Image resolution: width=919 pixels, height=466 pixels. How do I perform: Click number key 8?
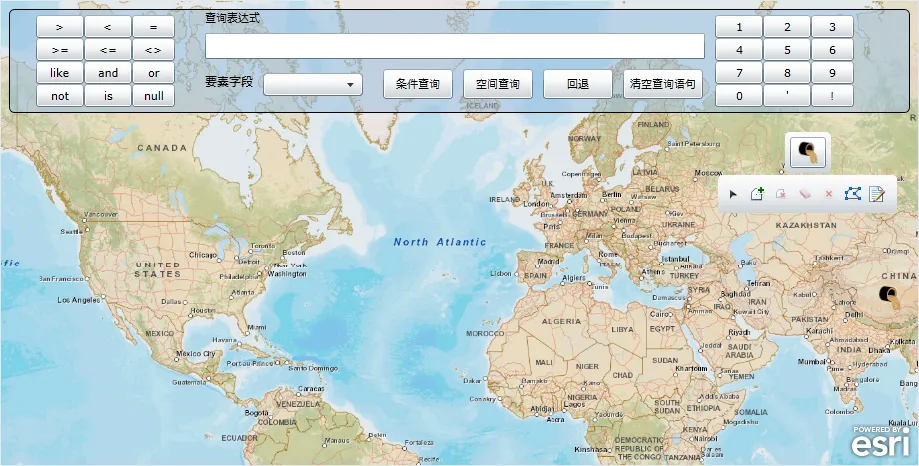pyautogui.click(x=787, y=73)
